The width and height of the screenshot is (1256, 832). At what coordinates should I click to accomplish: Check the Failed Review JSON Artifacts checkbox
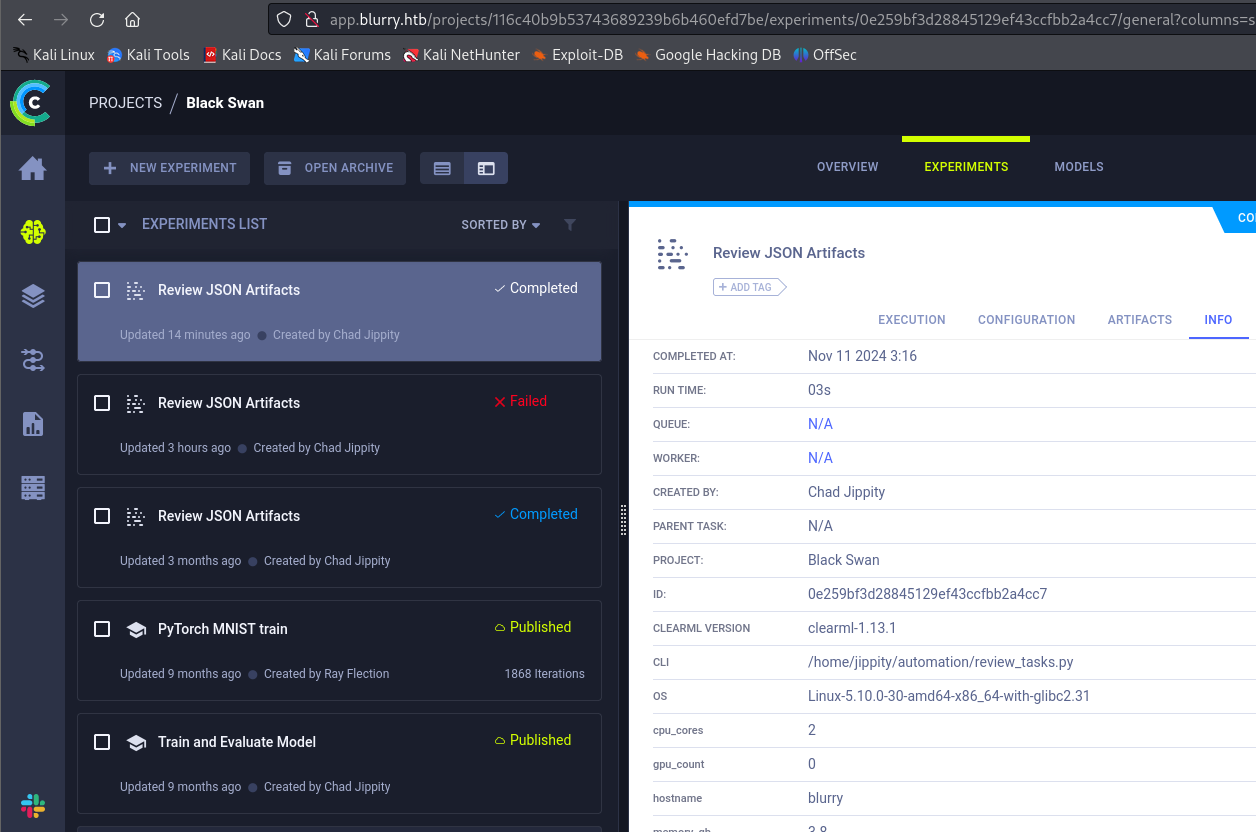pos(102,403)
